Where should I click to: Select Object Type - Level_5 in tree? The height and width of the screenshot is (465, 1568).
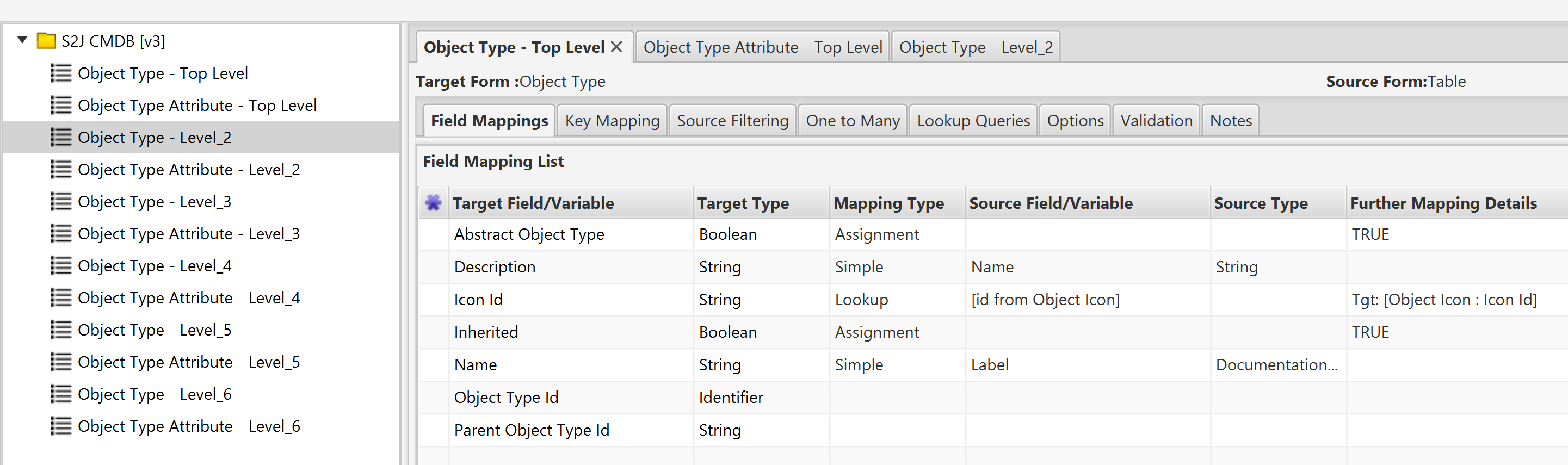pos(155,330)
